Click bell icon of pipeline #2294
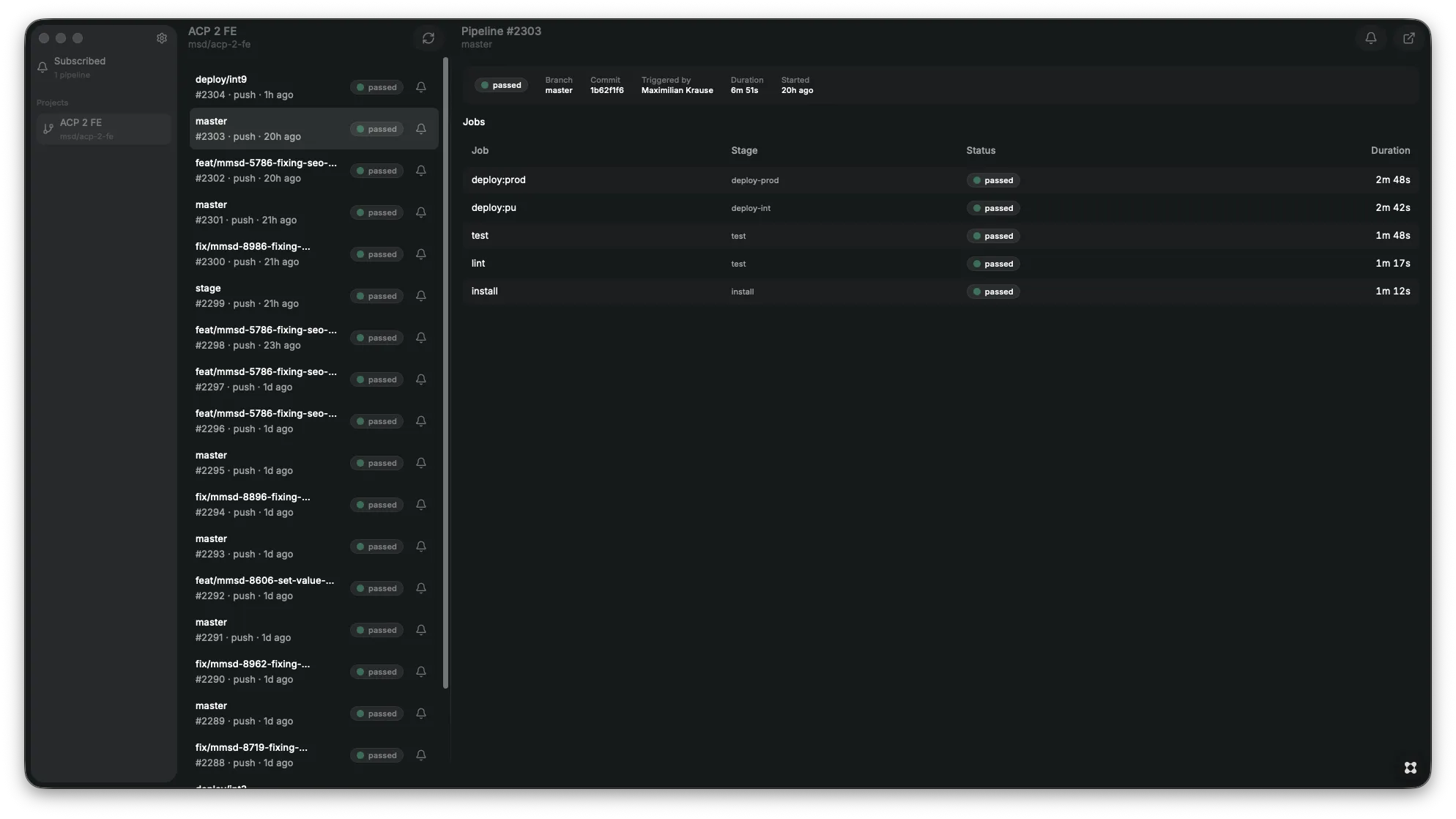 tap(421, 505)
